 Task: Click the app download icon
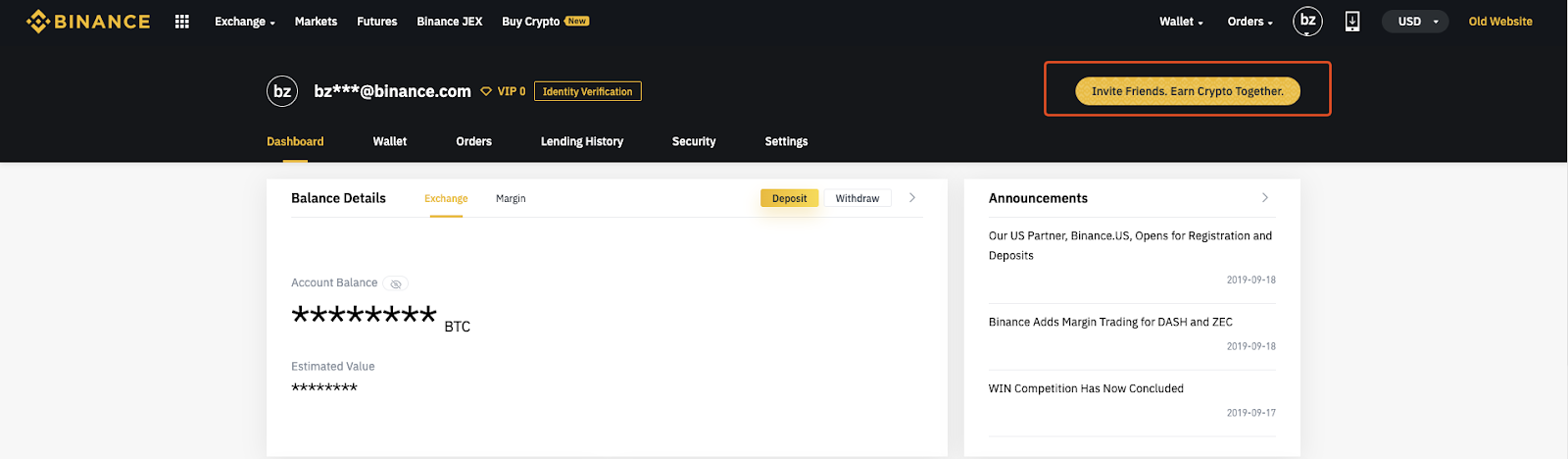(x=1352, y=22)
